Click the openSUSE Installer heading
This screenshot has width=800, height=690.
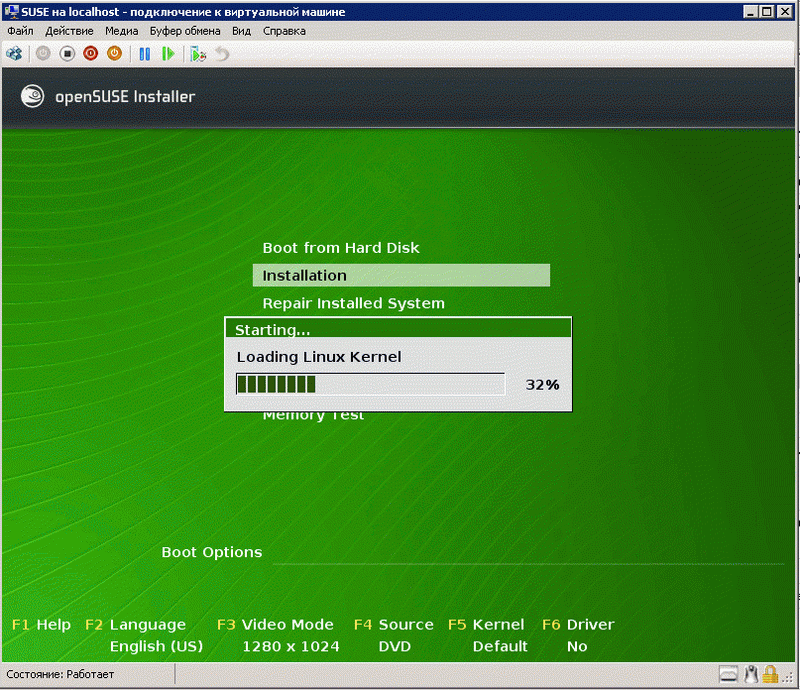[x=125, y=96]
